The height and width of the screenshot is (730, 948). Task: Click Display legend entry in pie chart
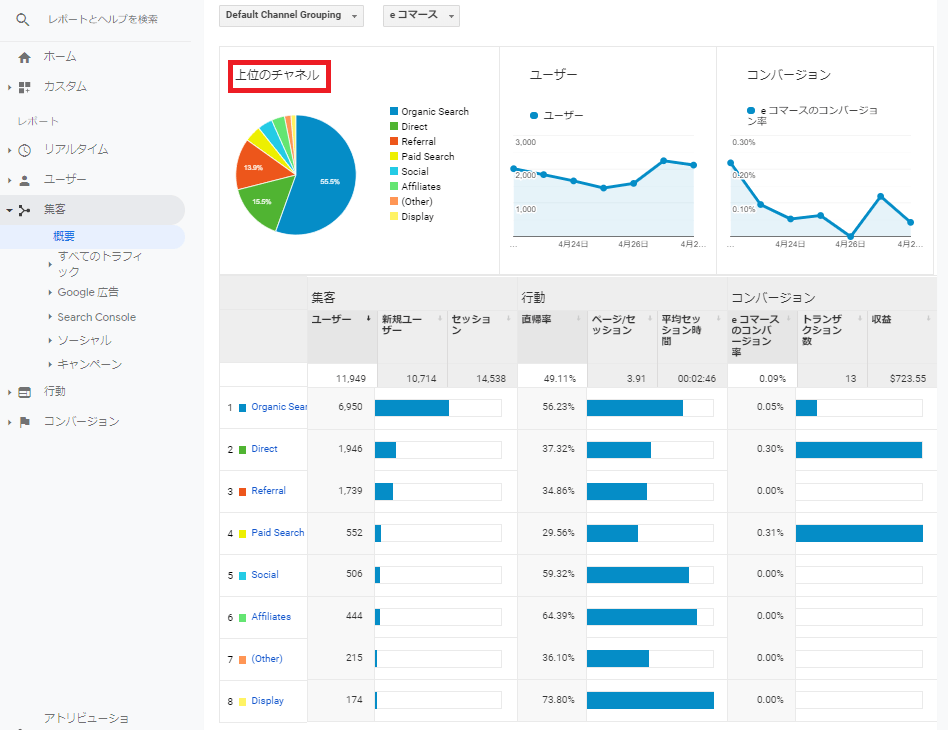coord(412,217)
